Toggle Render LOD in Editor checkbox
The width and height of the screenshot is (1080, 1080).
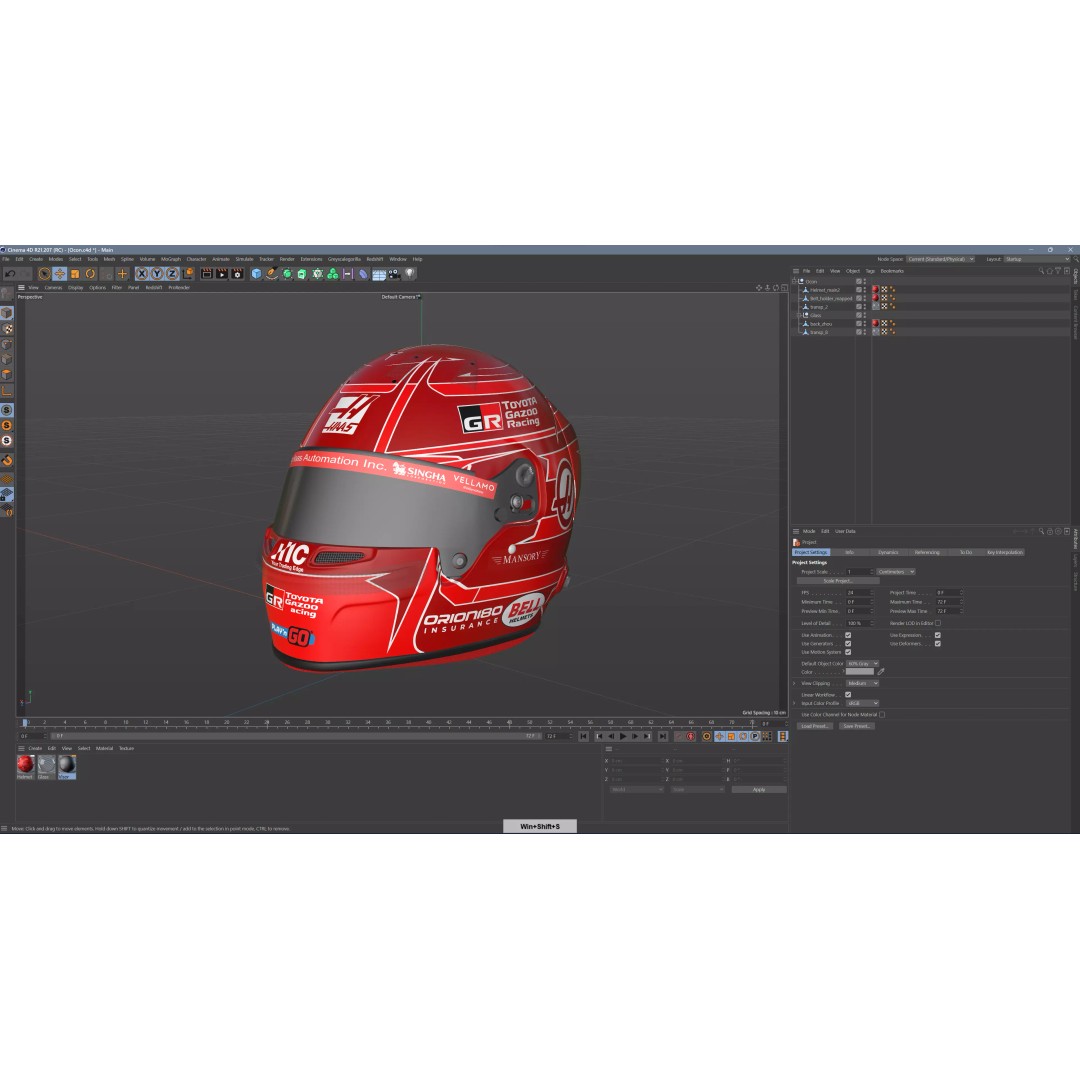(937, 623)
